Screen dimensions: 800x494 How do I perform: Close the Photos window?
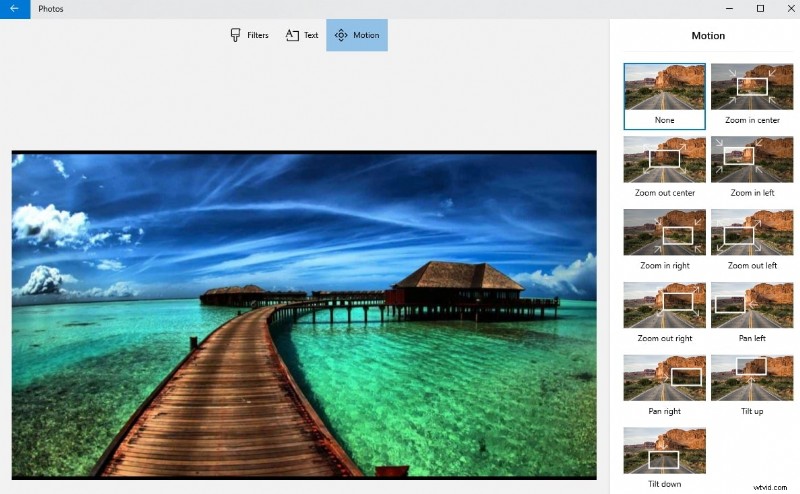790,9
